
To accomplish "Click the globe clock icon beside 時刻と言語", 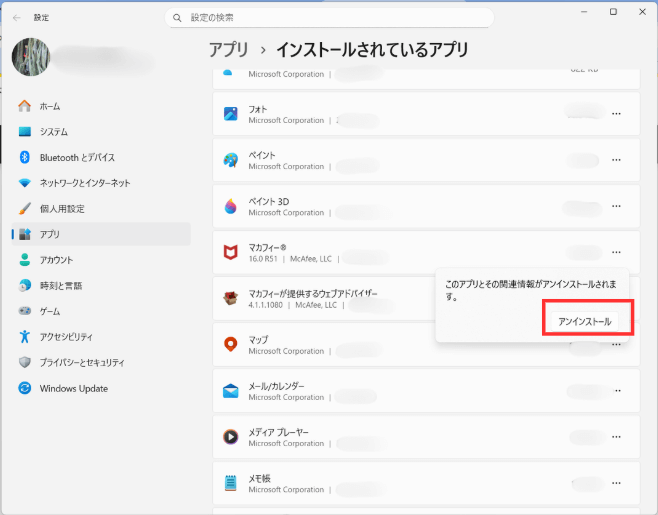I will tap(25, 285).
